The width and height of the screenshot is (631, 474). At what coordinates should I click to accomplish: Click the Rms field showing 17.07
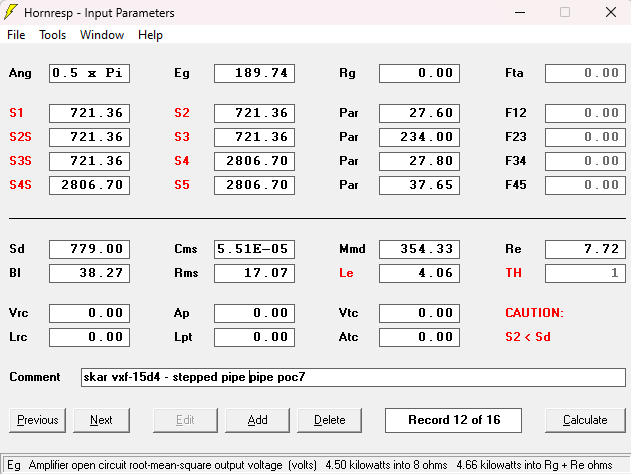(254, 273)
